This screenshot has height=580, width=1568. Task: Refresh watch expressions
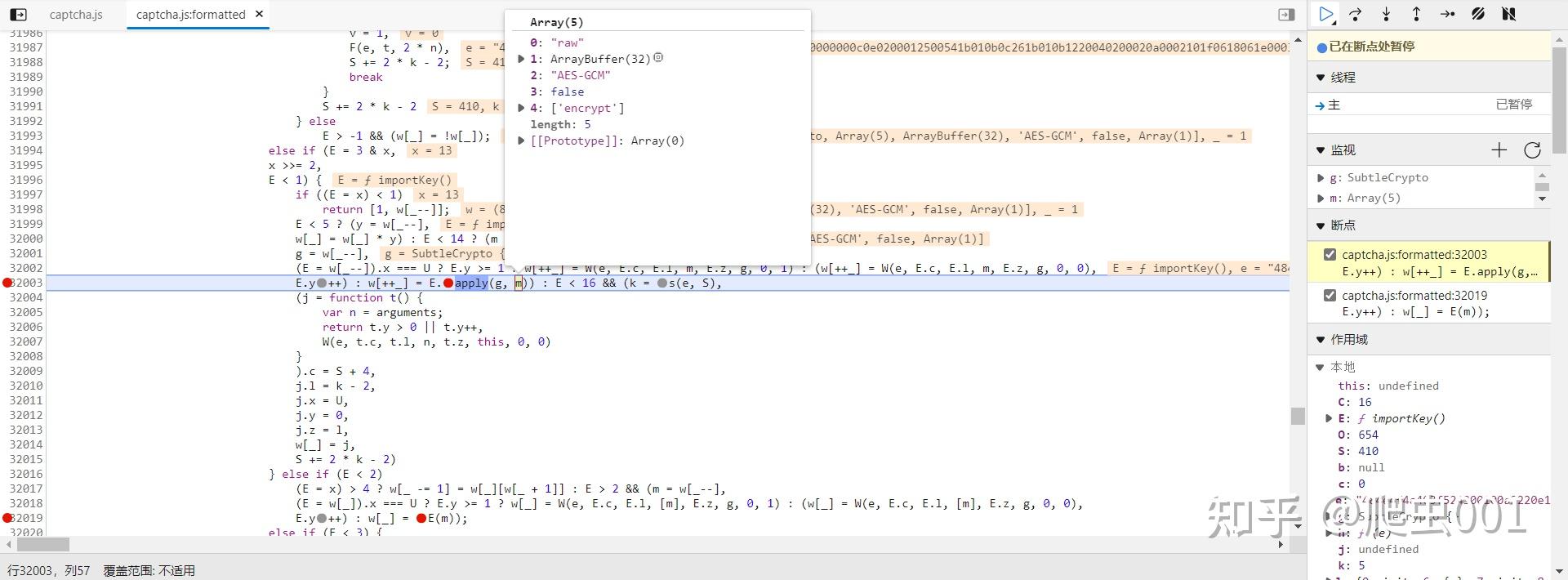(1532, 149)
